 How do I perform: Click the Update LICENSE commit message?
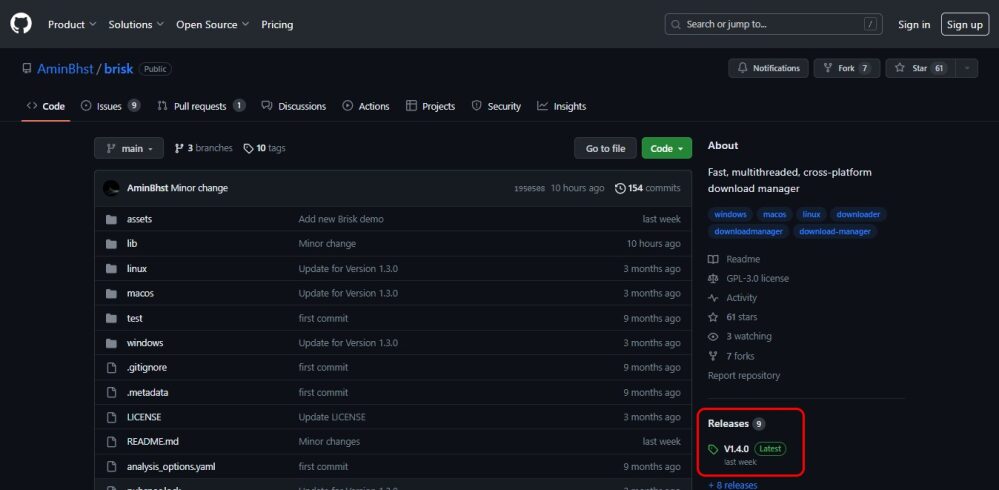tap(332, 417)
